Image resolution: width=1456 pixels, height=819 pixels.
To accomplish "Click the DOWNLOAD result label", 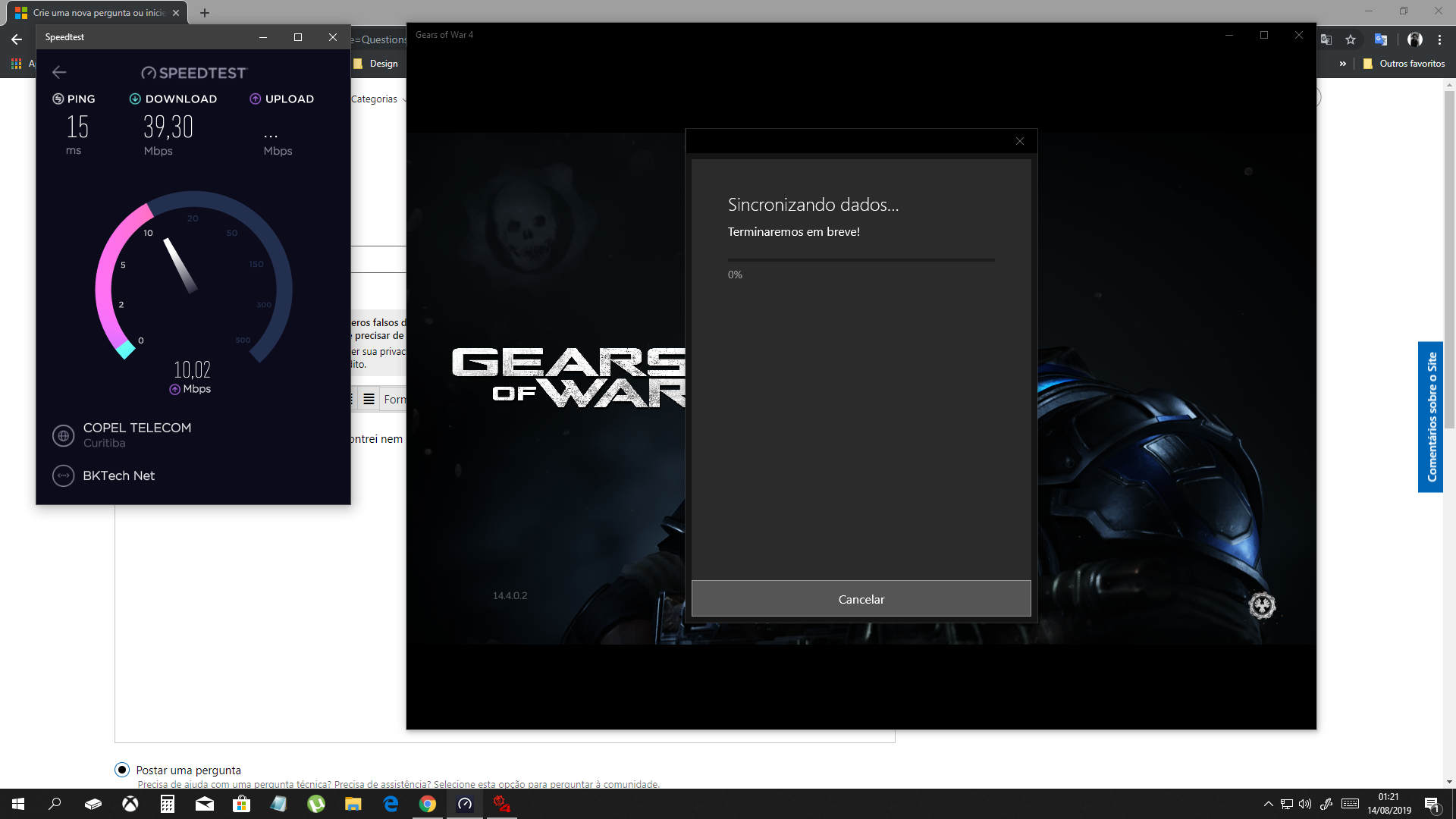I will [173, 99].
